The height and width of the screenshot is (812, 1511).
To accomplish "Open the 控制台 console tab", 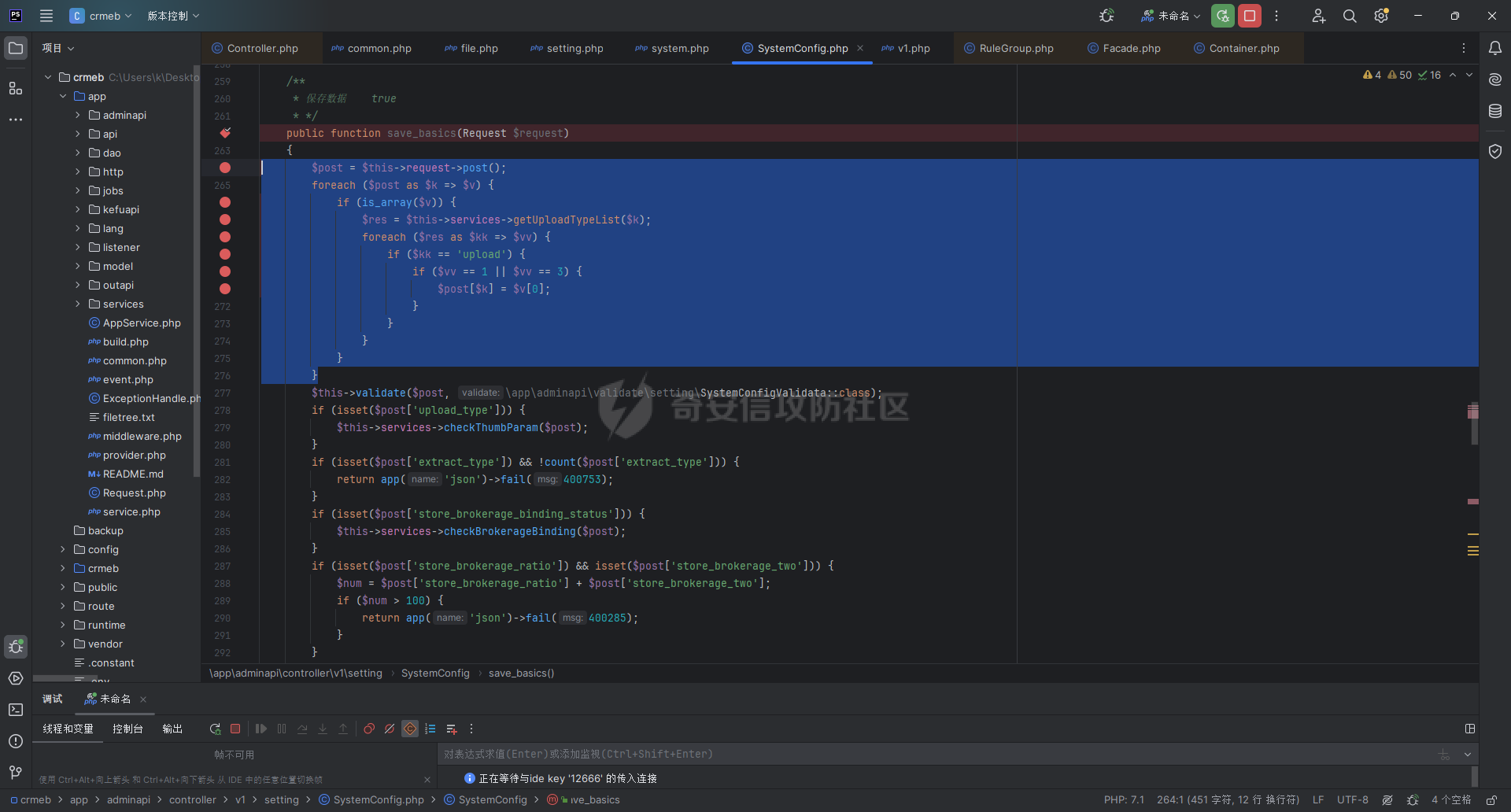I will (x=127, y=729).
